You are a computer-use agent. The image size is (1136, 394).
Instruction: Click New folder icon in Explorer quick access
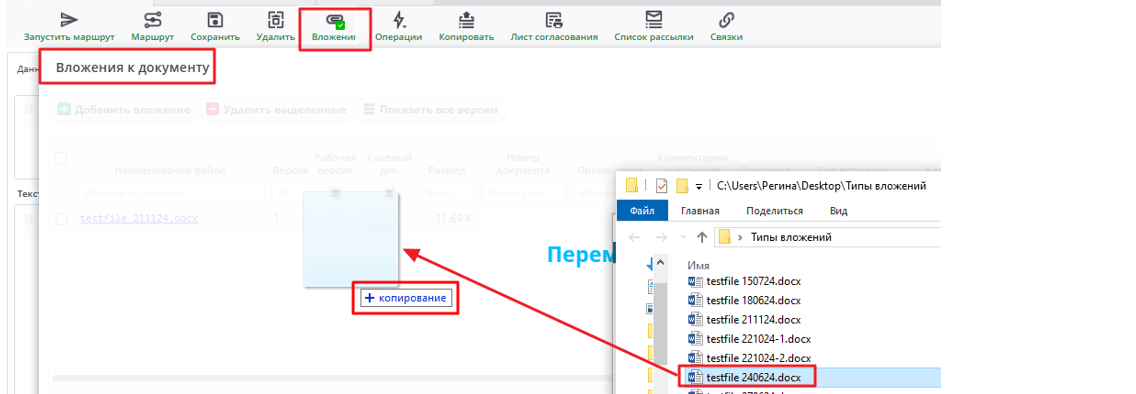tap(682, 185)
